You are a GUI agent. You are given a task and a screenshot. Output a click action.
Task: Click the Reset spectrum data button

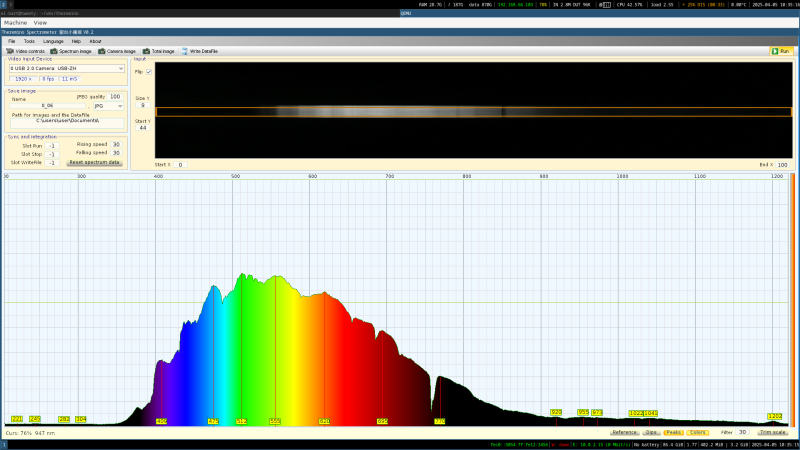click(x=94, y=162)
